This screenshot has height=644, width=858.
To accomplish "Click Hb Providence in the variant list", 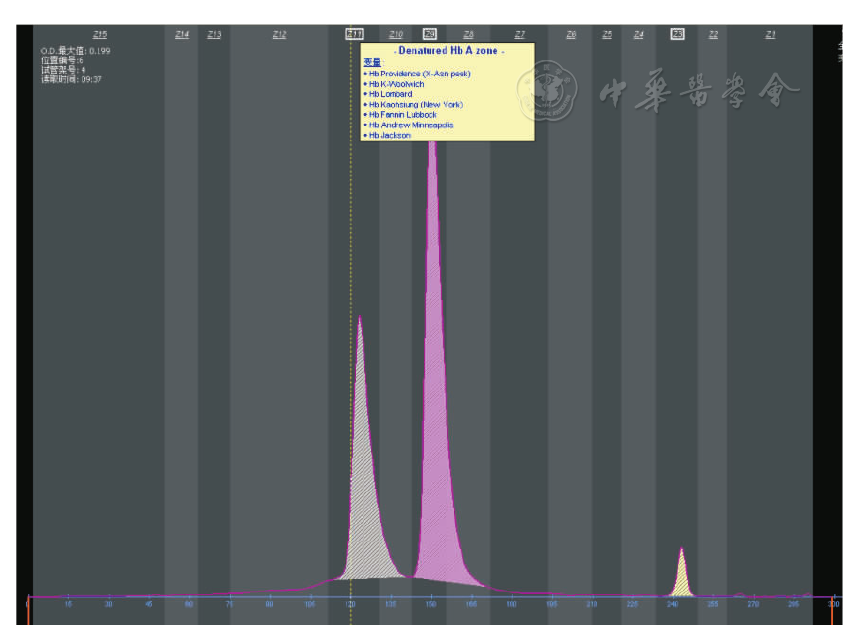I will (x=419, y=74).
